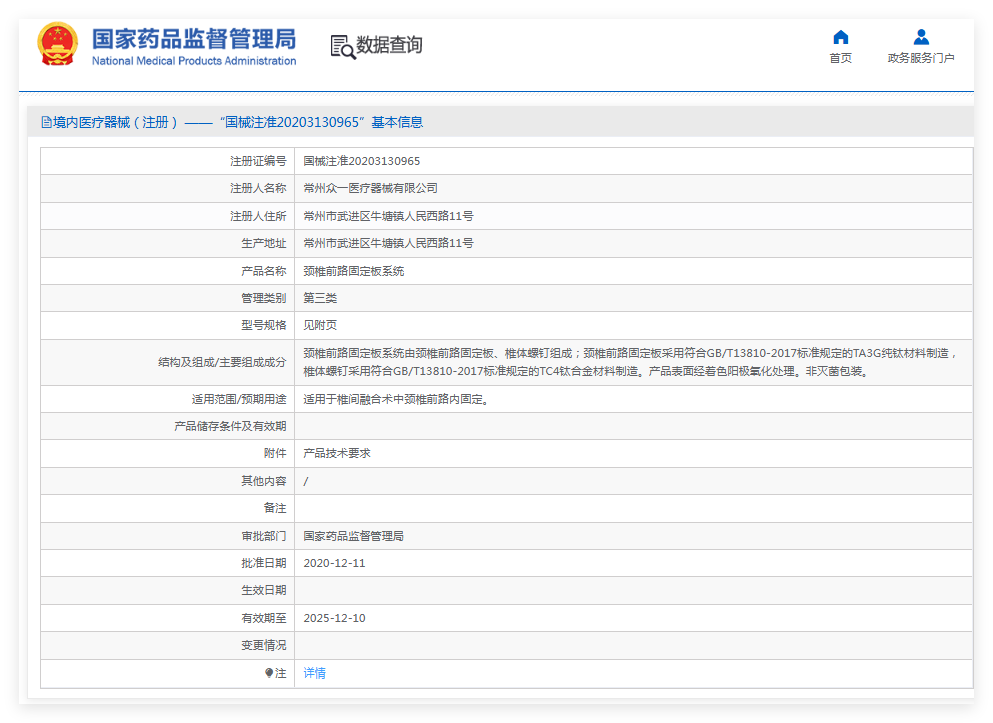The image size is (993, 723).
Task: Click the 数据查询 heading text
Action: (x=389, y=45)
